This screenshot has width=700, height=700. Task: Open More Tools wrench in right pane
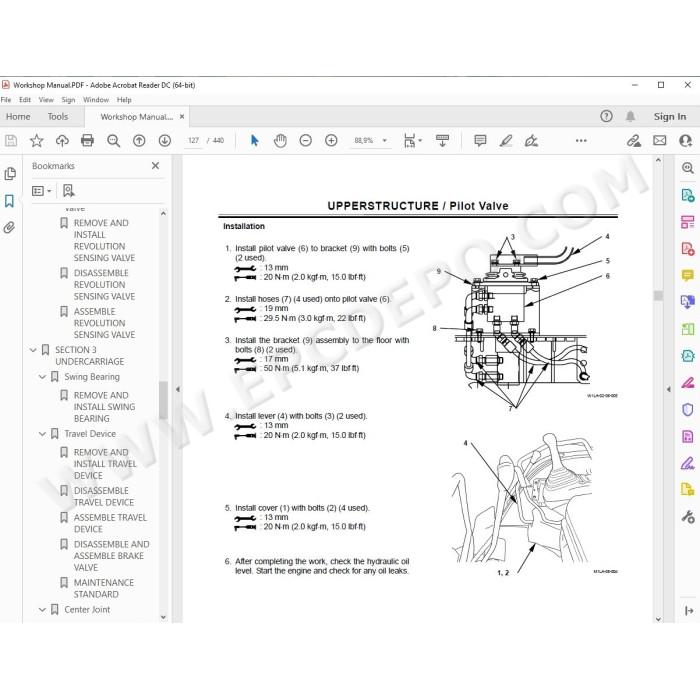click(688, 517)
